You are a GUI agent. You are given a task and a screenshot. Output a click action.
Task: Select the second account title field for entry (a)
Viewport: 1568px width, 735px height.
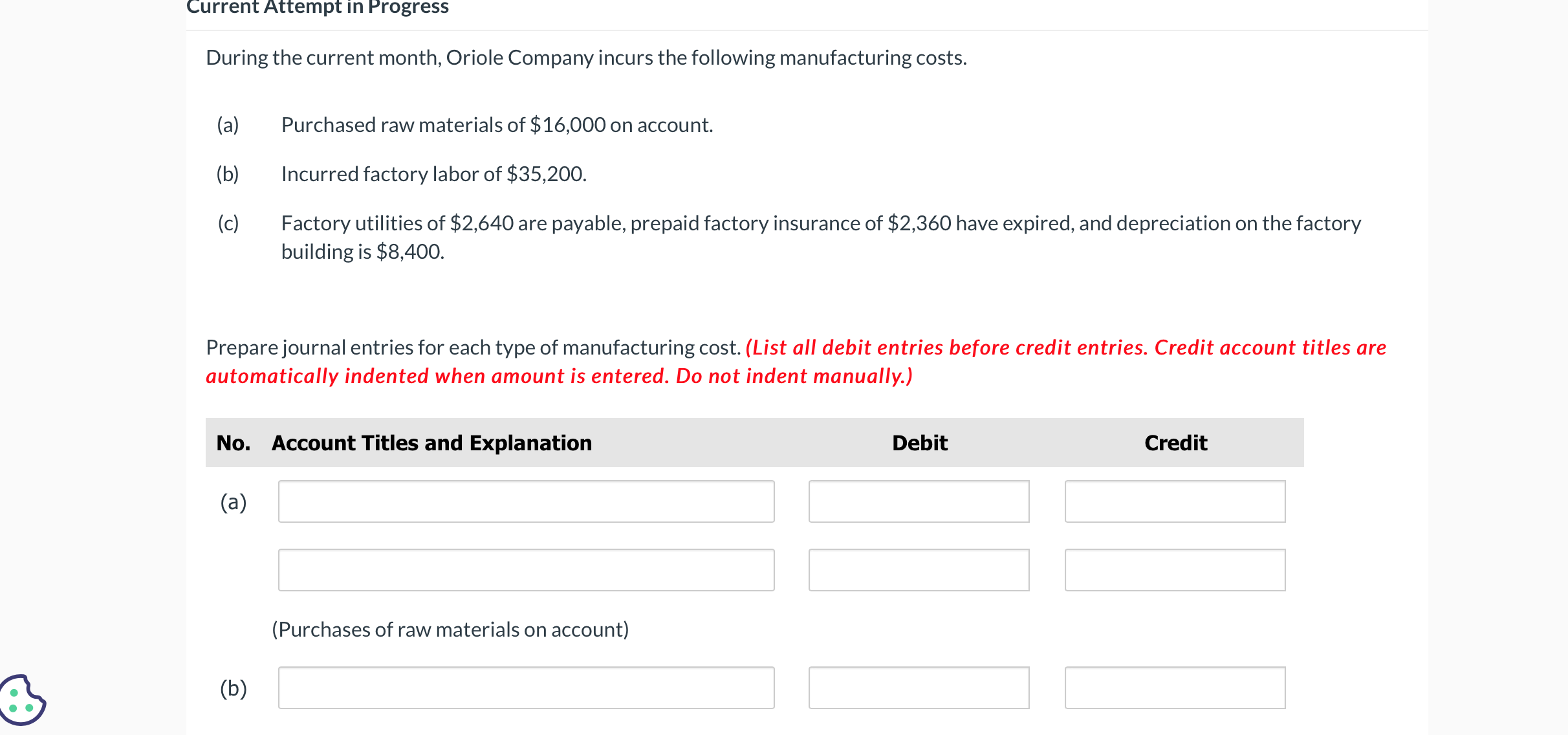526,570
